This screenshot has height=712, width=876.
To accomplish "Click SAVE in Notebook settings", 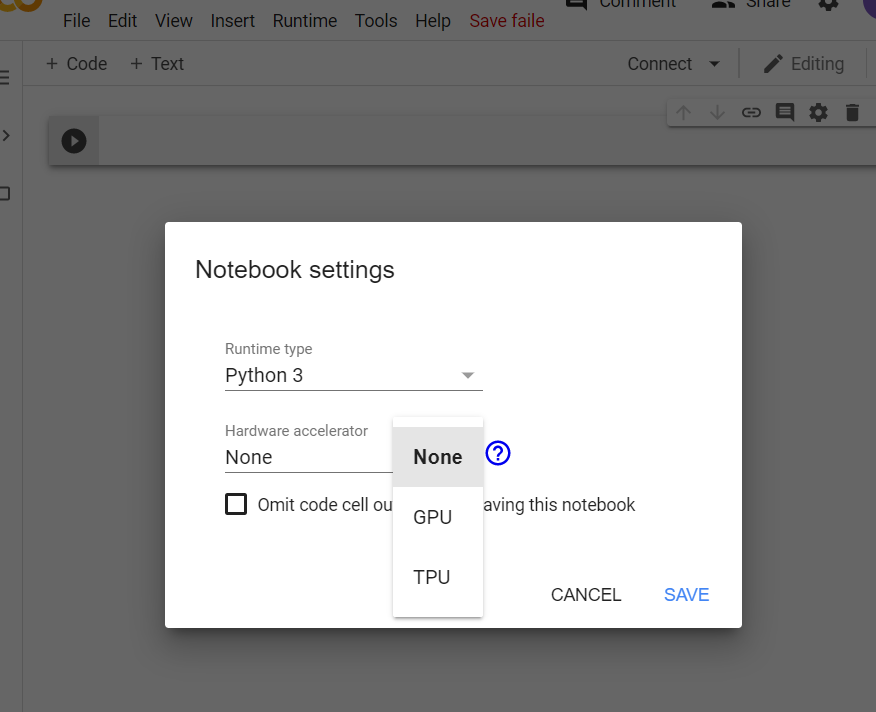I will point(687,595).
